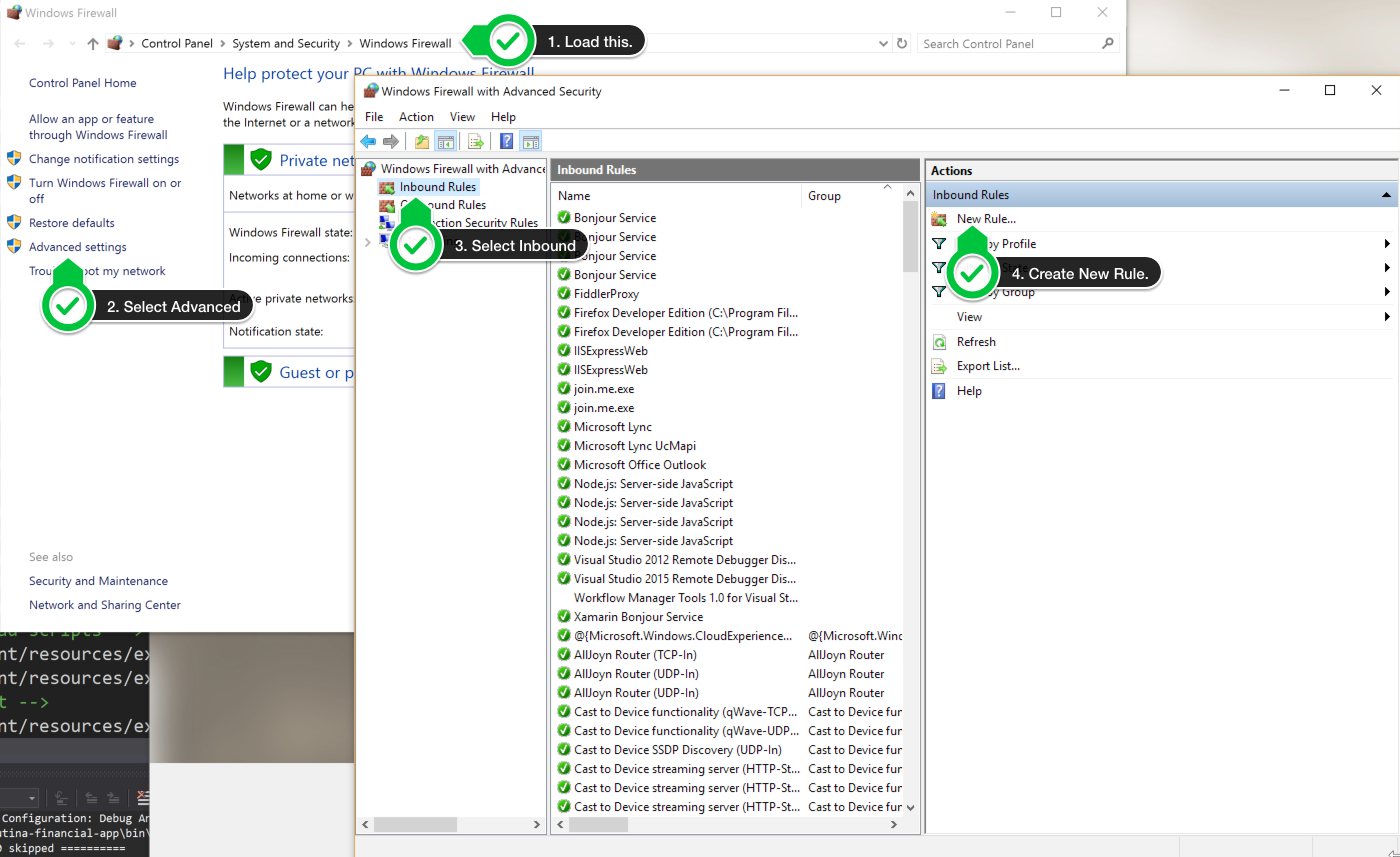Toggle the Show/Hide Console Tree toolbar icon
The height and width of the screenshot is (857, 1400).
pos(446,142)
